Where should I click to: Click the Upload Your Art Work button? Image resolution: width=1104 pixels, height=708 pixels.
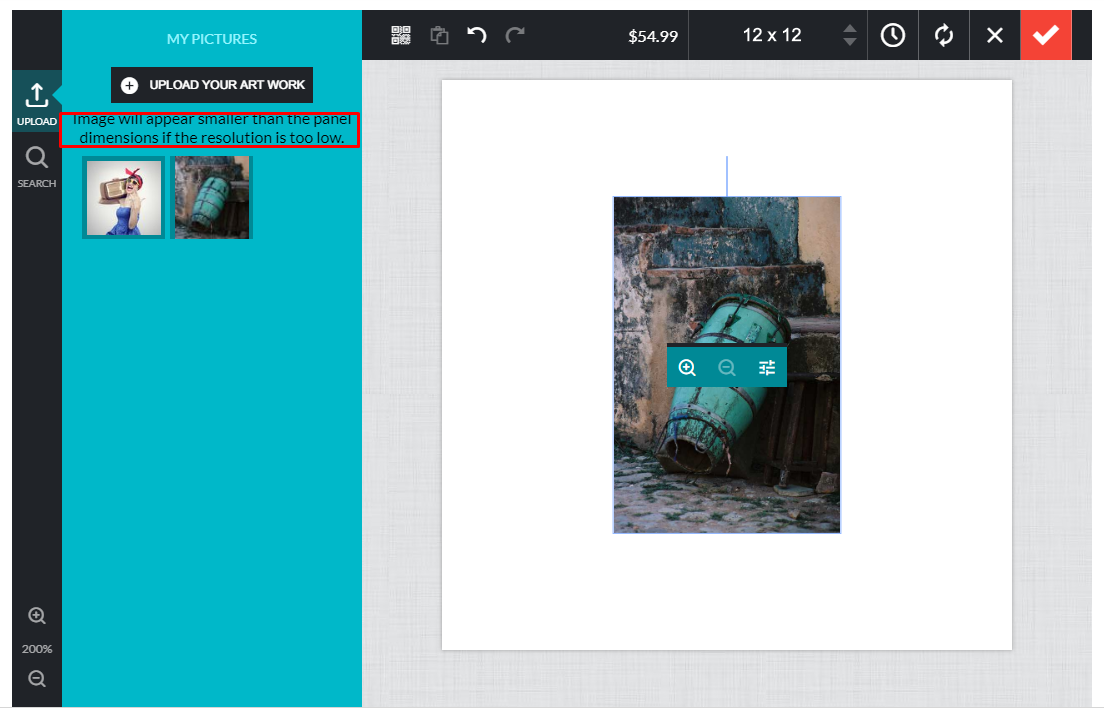coord(212,85)
